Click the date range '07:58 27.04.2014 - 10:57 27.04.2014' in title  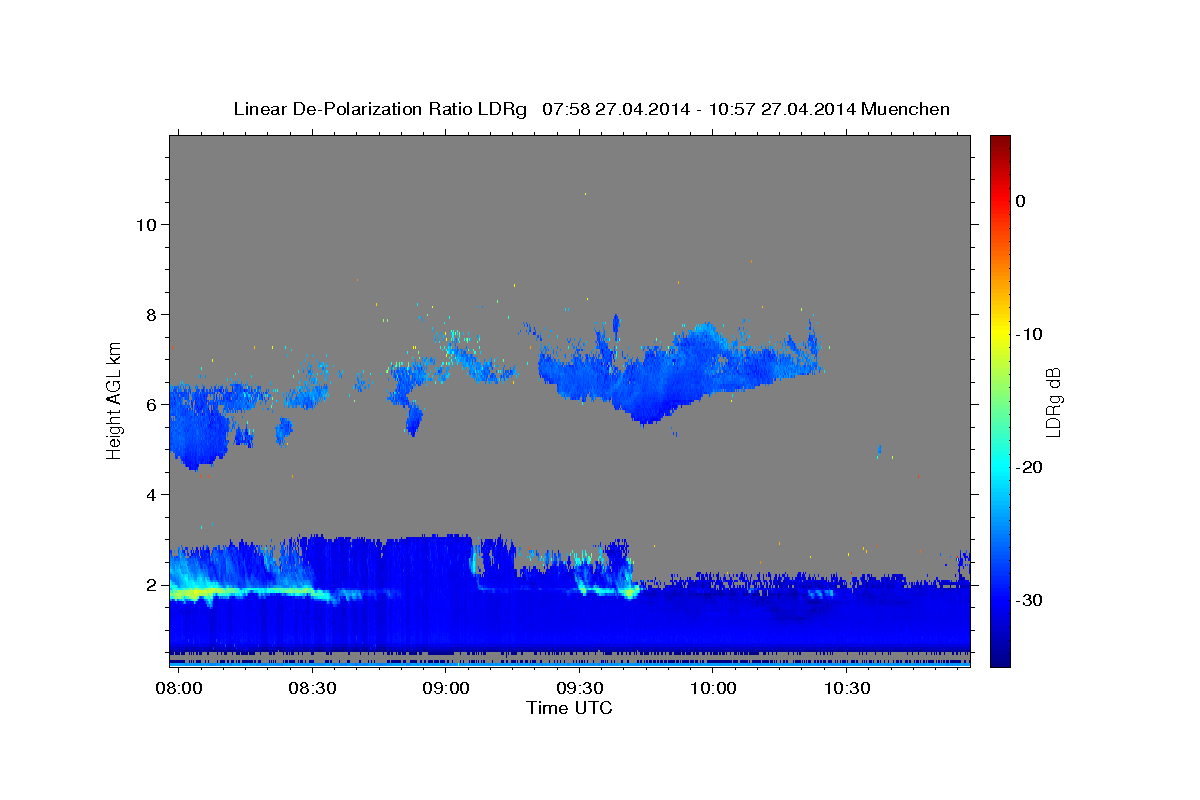(x=698, y=109)
